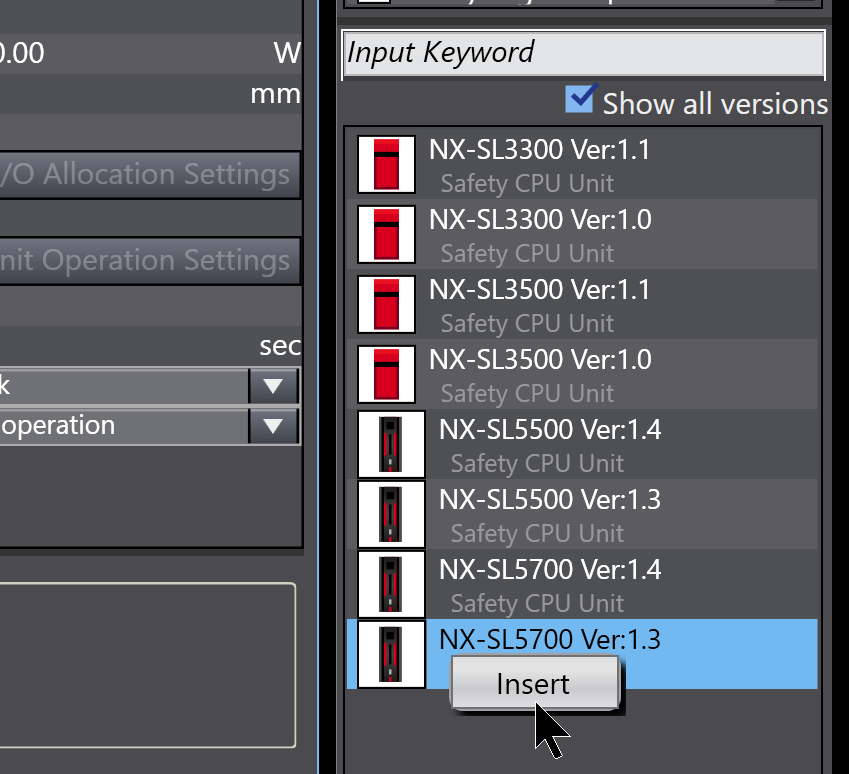Focus the Input Keyword search field
The image size is (849, 774).
pyautogui.click(x=583, y=53)
